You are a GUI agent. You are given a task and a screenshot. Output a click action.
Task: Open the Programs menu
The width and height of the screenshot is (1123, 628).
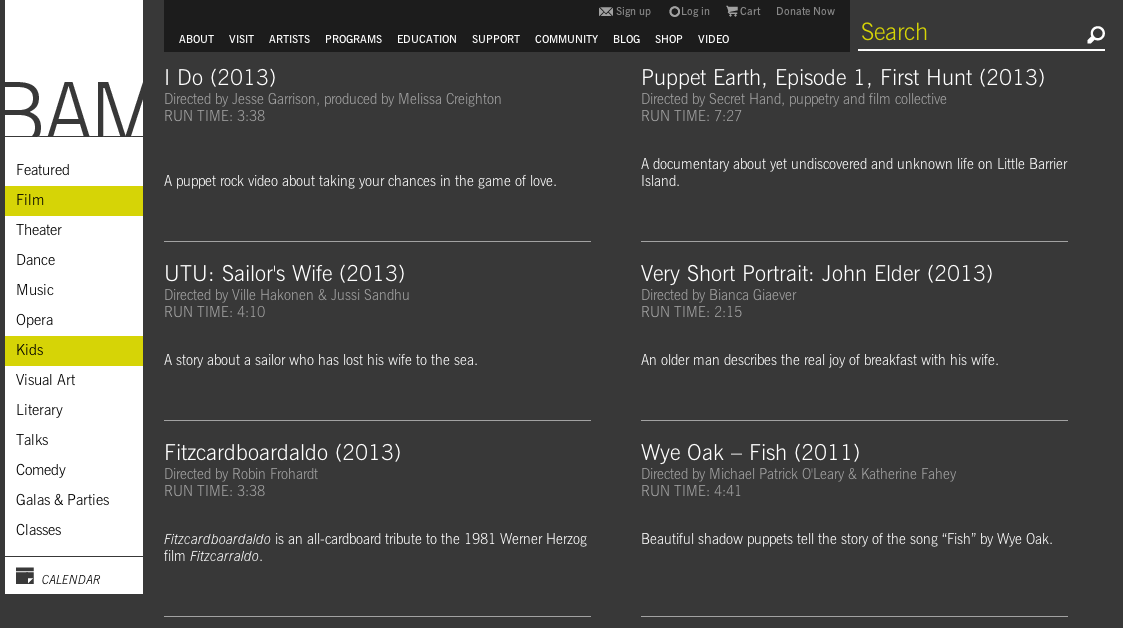353,40
